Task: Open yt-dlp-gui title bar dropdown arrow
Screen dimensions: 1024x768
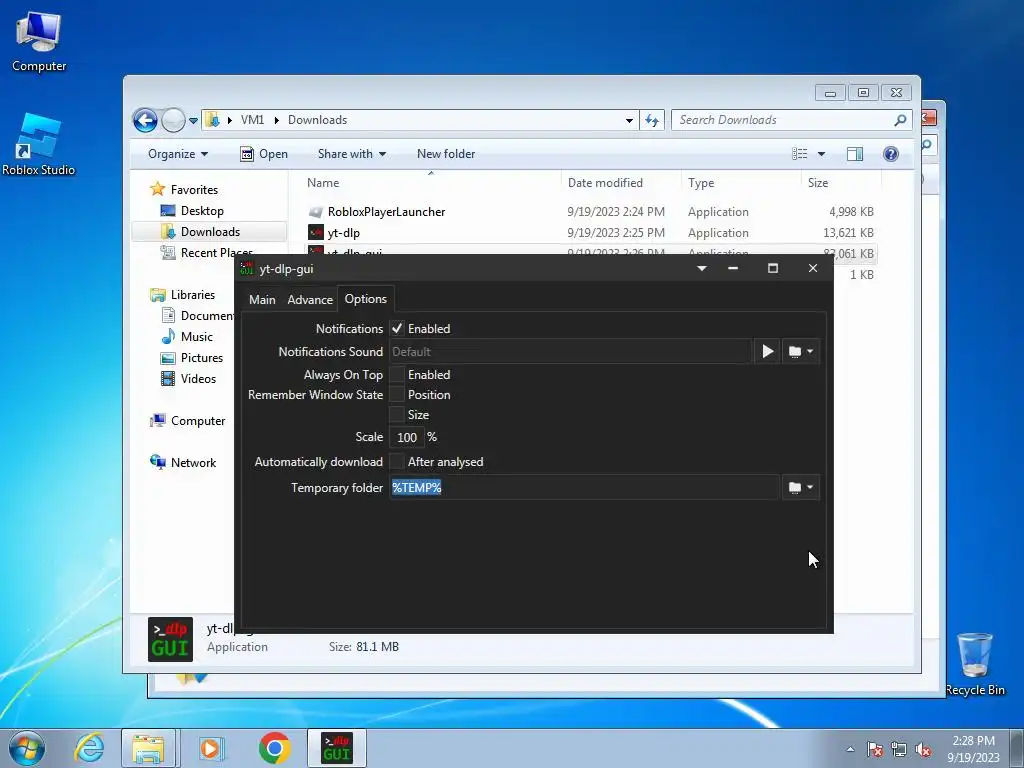Action: point(701,268)
